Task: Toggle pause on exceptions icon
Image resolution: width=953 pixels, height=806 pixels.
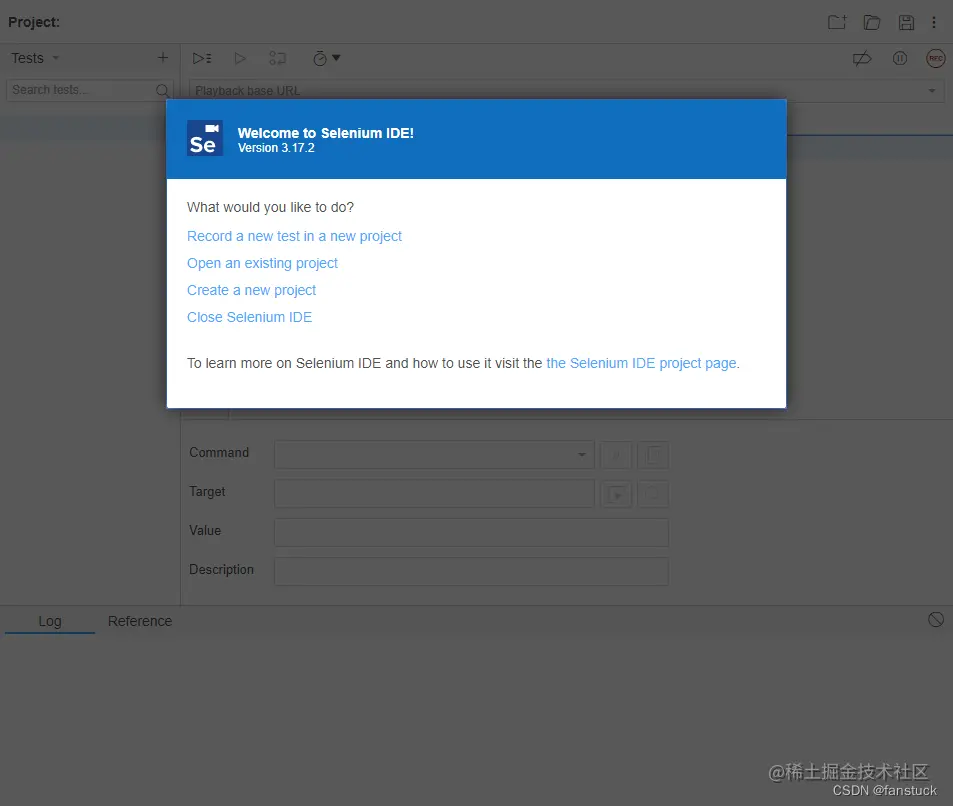Action: click(900, 58)
